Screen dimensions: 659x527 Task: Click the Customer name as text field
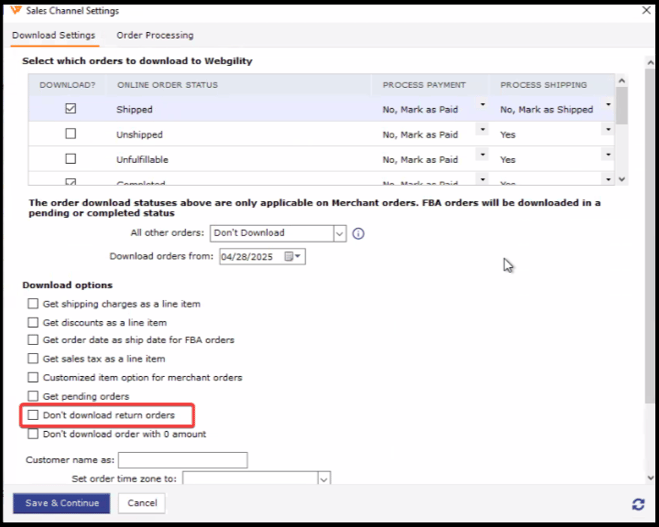click(x=182, y=461)
